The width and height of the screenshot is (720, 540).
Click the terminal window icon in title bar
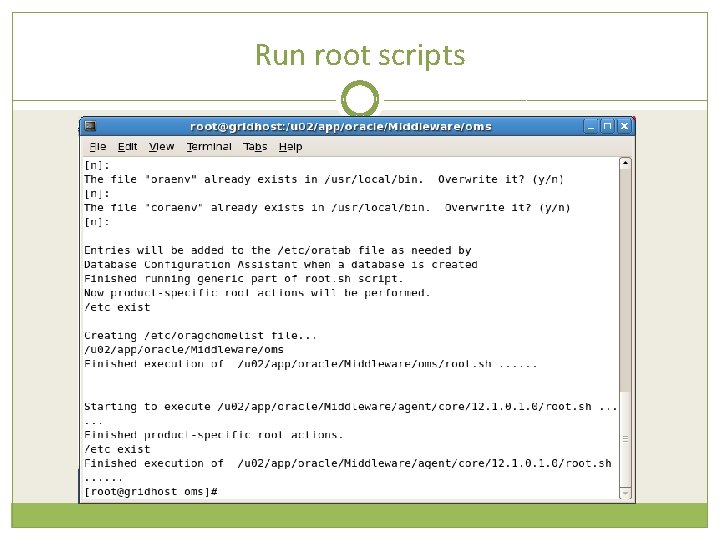coord(90,126)
